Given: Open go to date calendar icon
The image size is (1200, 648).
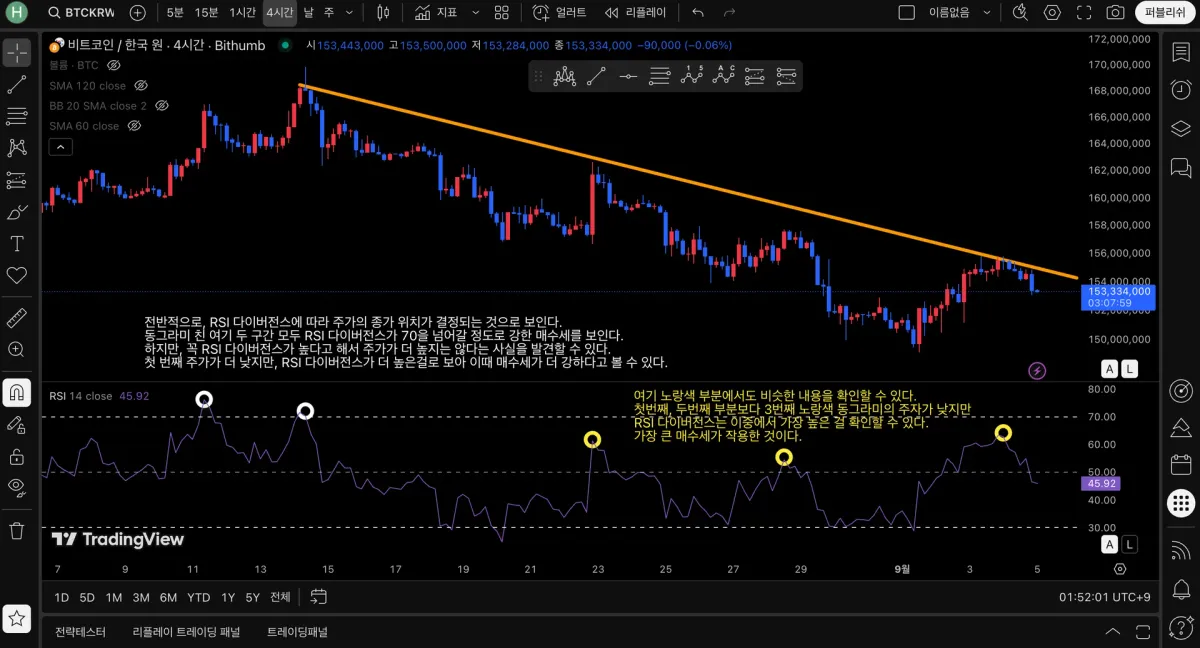Looking at the screenshot, I should pyautogui.click(x=319, y=597).
